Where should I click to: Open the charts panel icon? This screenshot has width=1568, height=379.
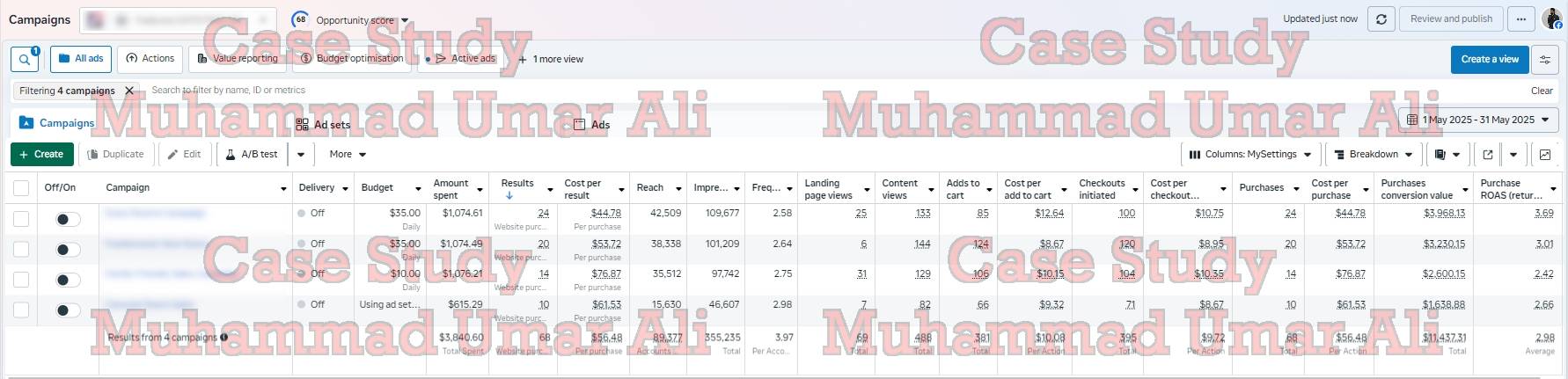(x=1545, y=155)
